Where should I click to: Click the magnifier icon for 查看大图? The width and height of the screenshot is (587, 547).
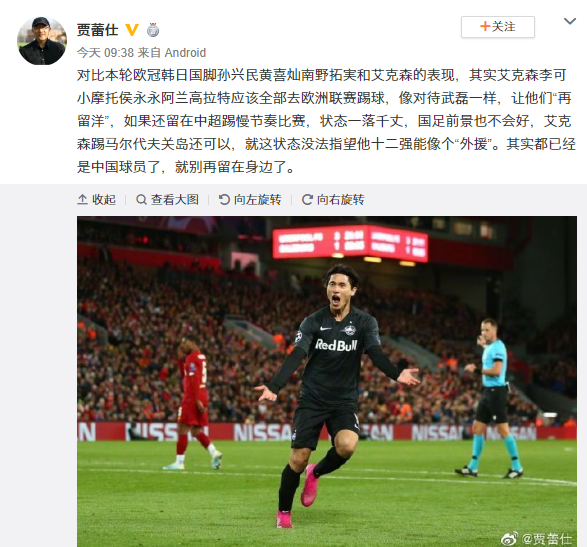point(141,200)
